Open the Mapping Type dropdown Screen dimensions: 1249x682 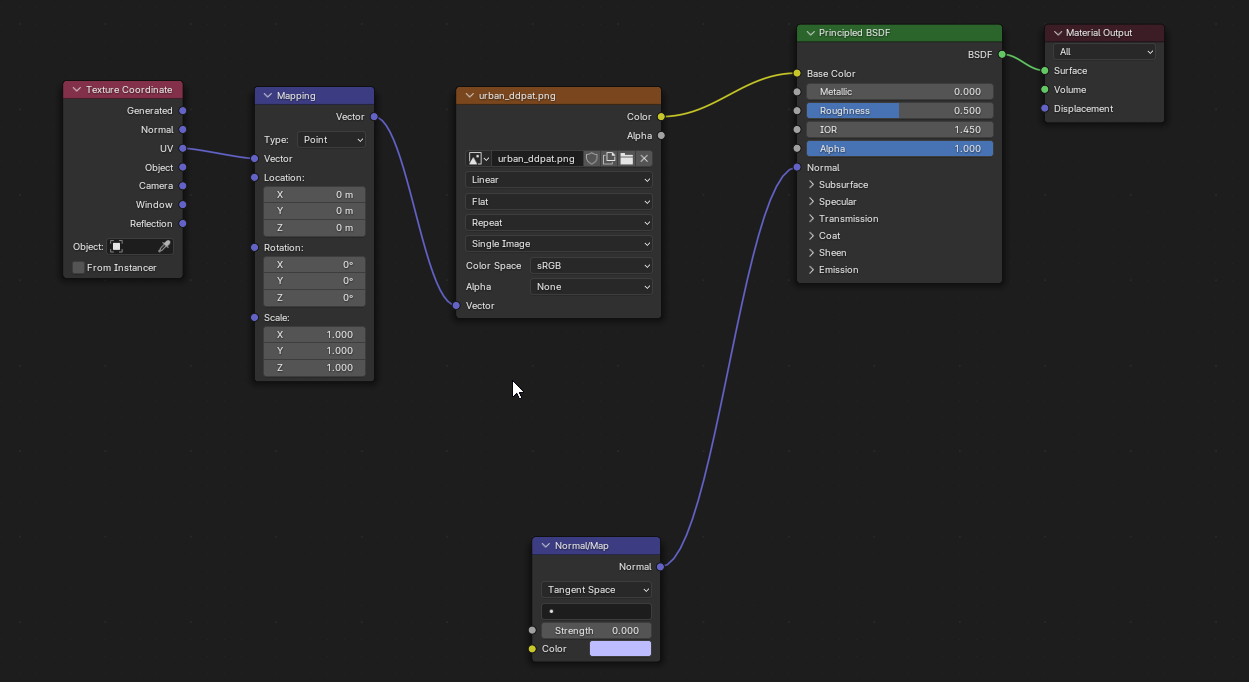pos(331,140)
